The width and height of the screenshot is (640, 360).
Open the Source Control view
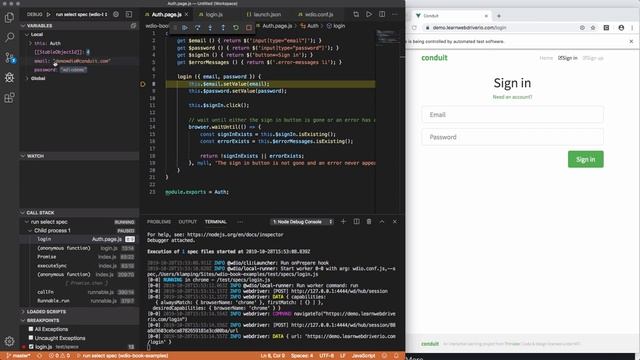tap(9, 58)
